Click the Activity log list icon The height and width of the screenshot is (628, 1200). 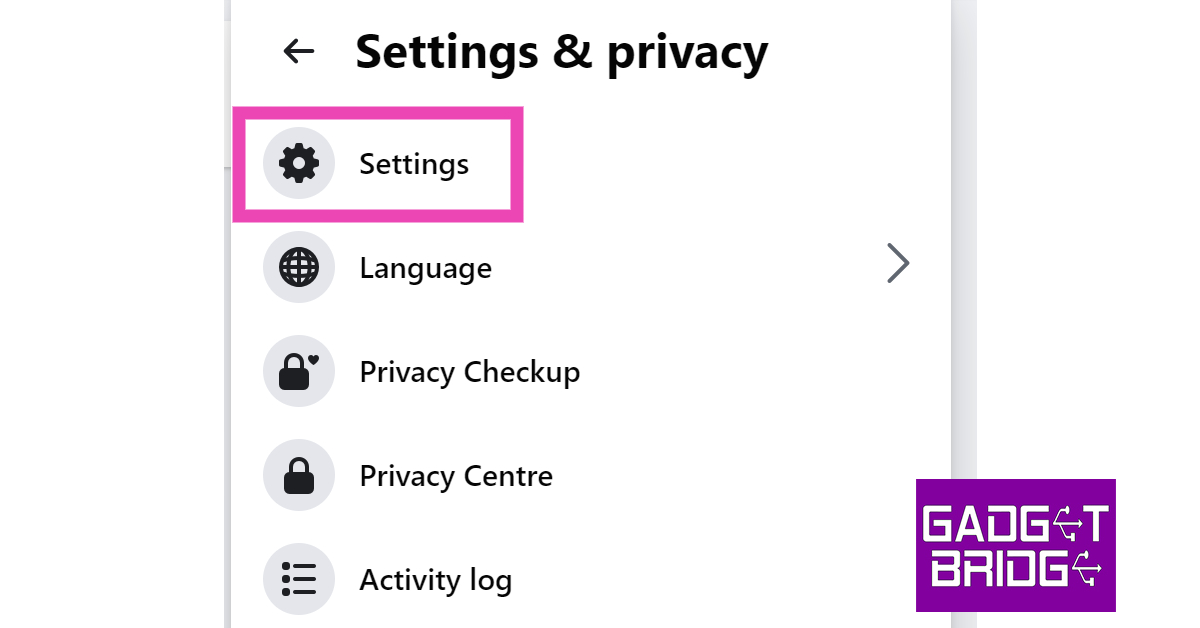[298, 579]
